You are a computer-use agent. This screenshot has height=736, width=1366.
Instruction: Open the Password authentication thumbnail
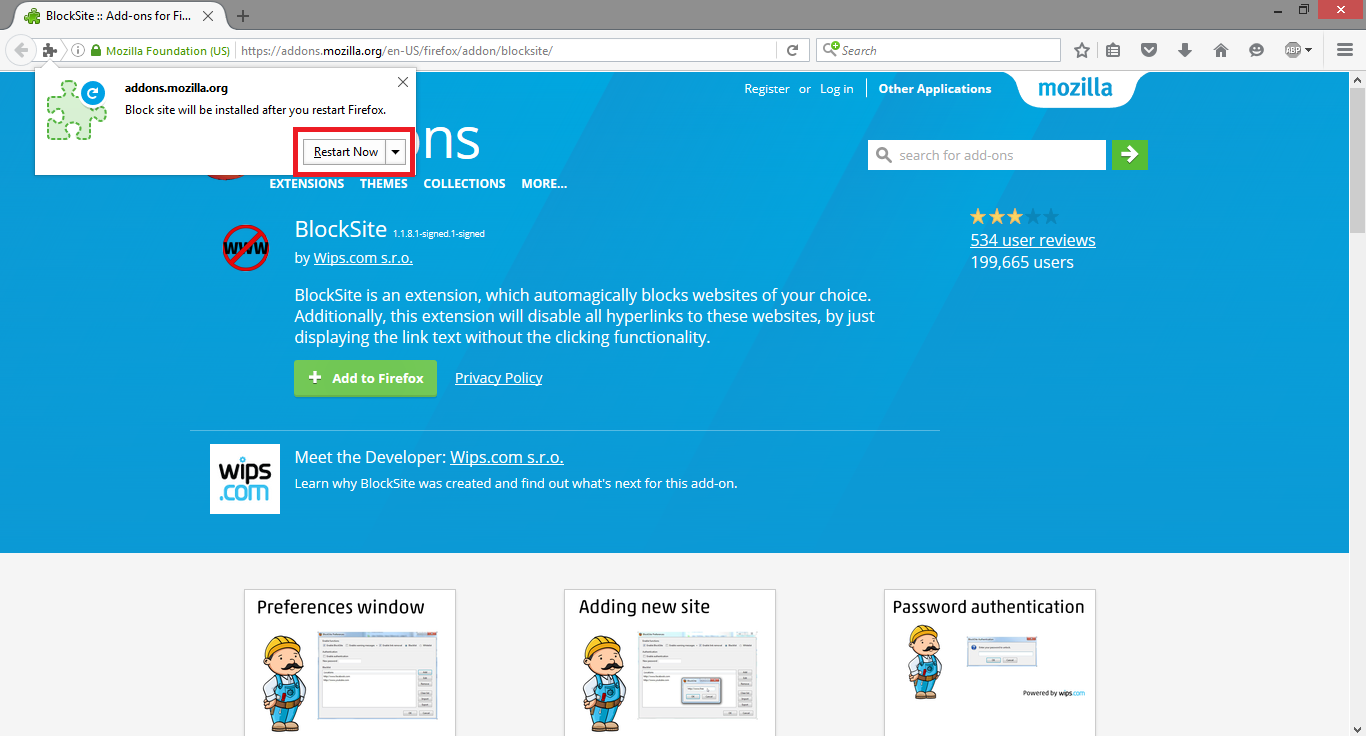[x=990, y=663]
